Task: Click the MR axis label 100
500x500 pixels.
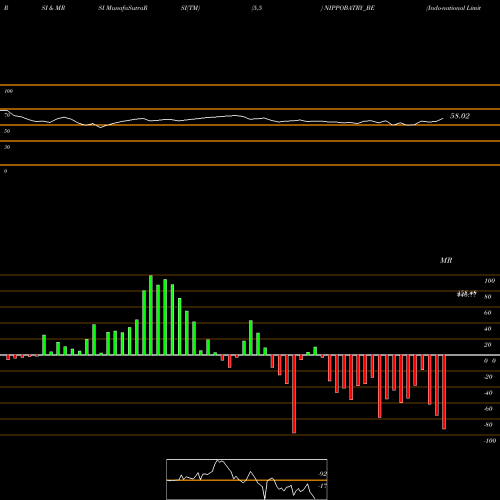Action: [x=490, y=281]
